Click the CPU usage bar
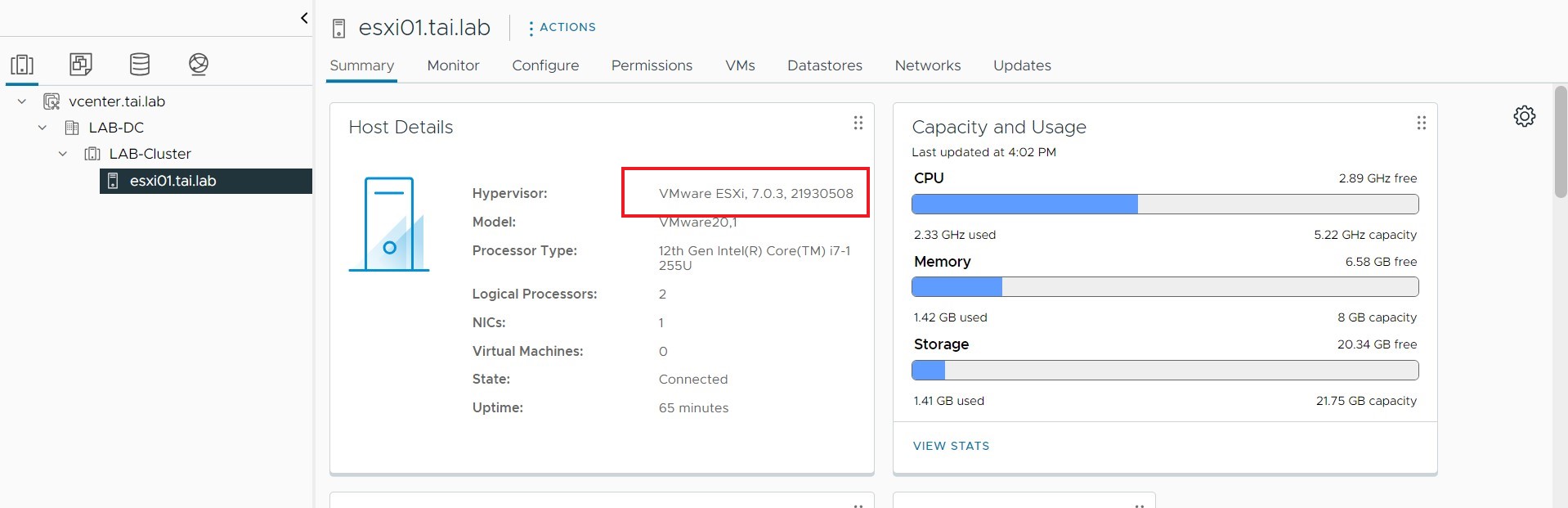1568x508 pixels. tap(1165, 205)
